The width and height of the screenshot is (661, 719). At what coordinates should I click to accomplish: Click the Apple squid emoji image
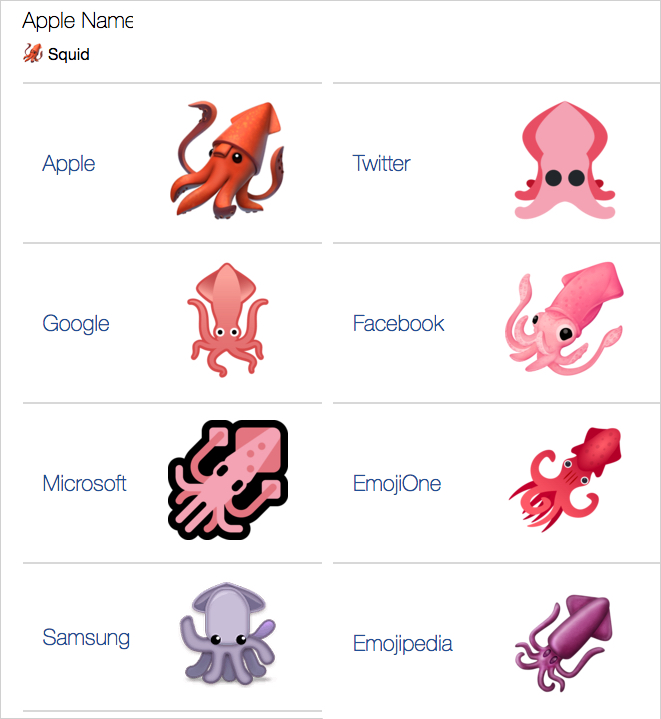(x=227, y=160)
